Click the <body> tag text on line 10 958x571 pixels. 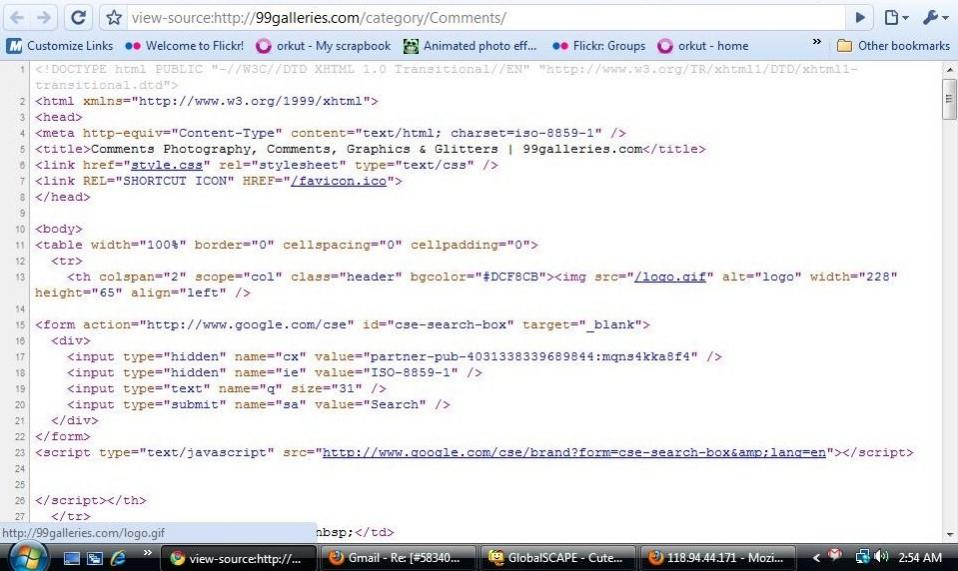point(58,229)
